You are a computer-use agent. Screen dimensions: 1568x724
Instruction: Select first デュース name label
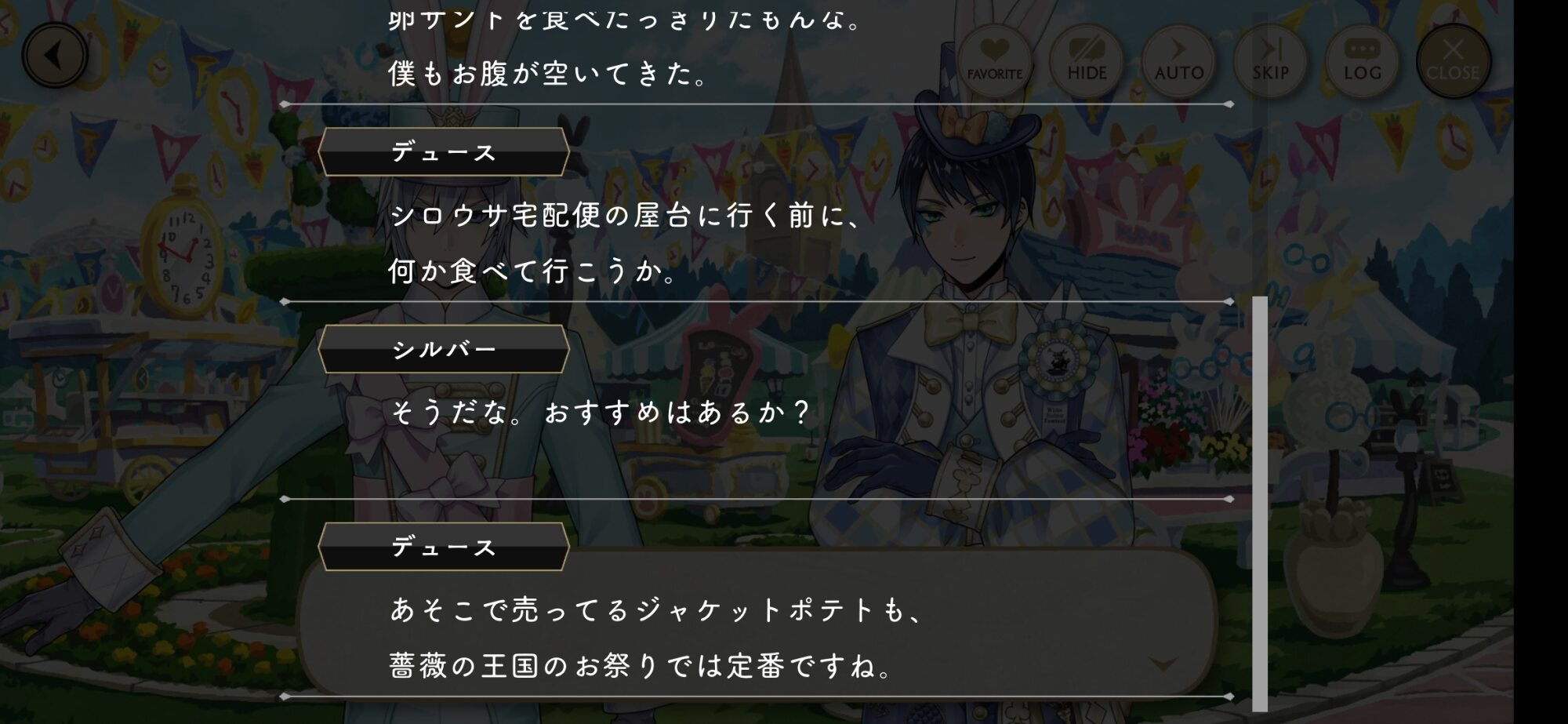click(444, 151)
